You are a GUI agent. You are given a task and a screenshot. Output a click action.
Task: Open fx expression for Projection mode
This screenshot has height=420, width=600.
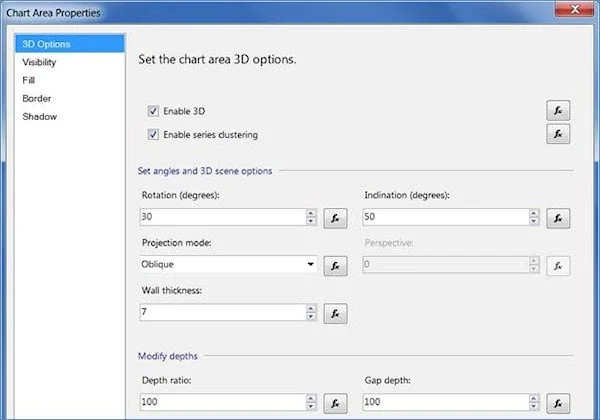(335, 266)
